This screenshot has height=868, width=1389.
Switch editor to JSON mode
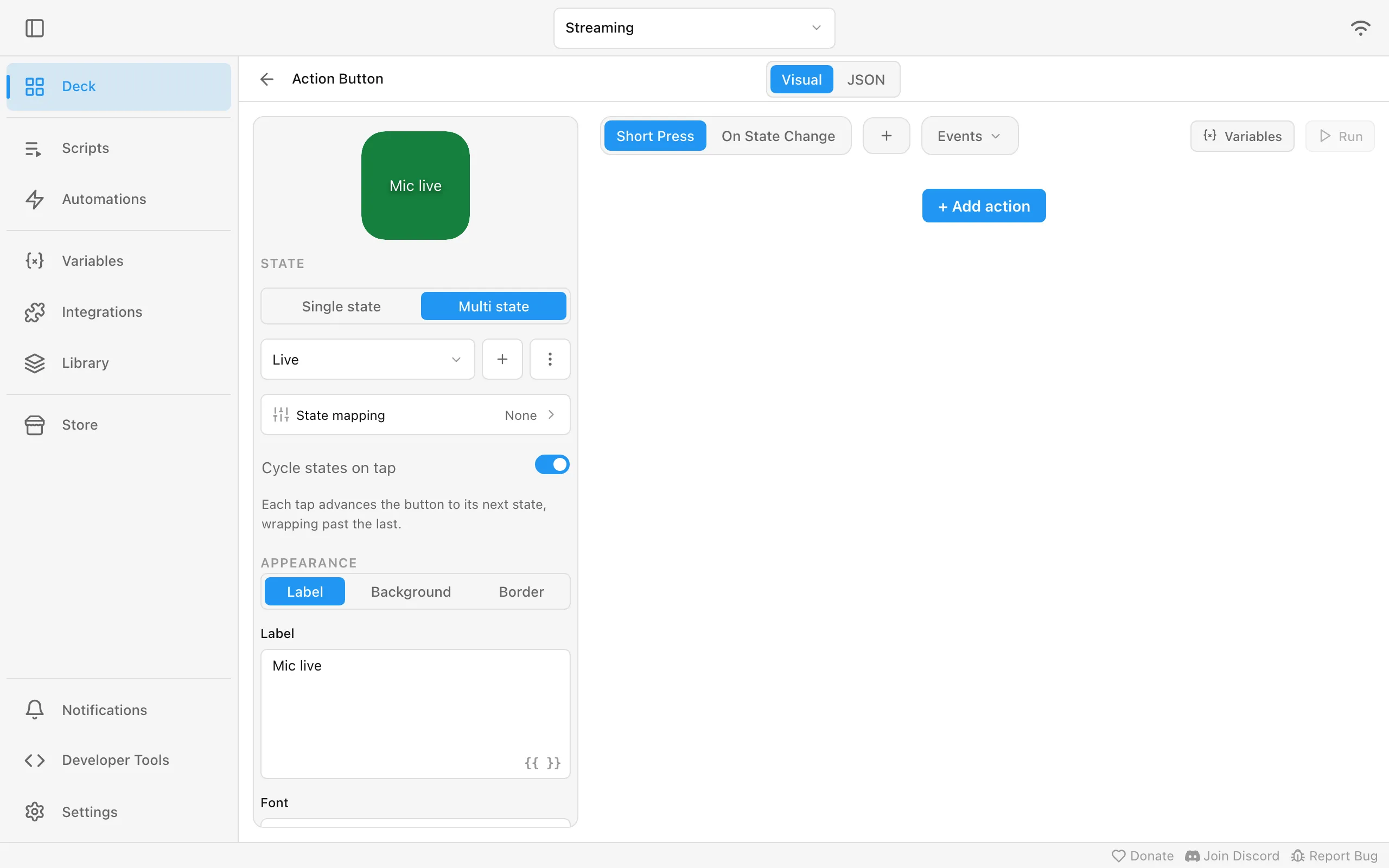(865, 79)
